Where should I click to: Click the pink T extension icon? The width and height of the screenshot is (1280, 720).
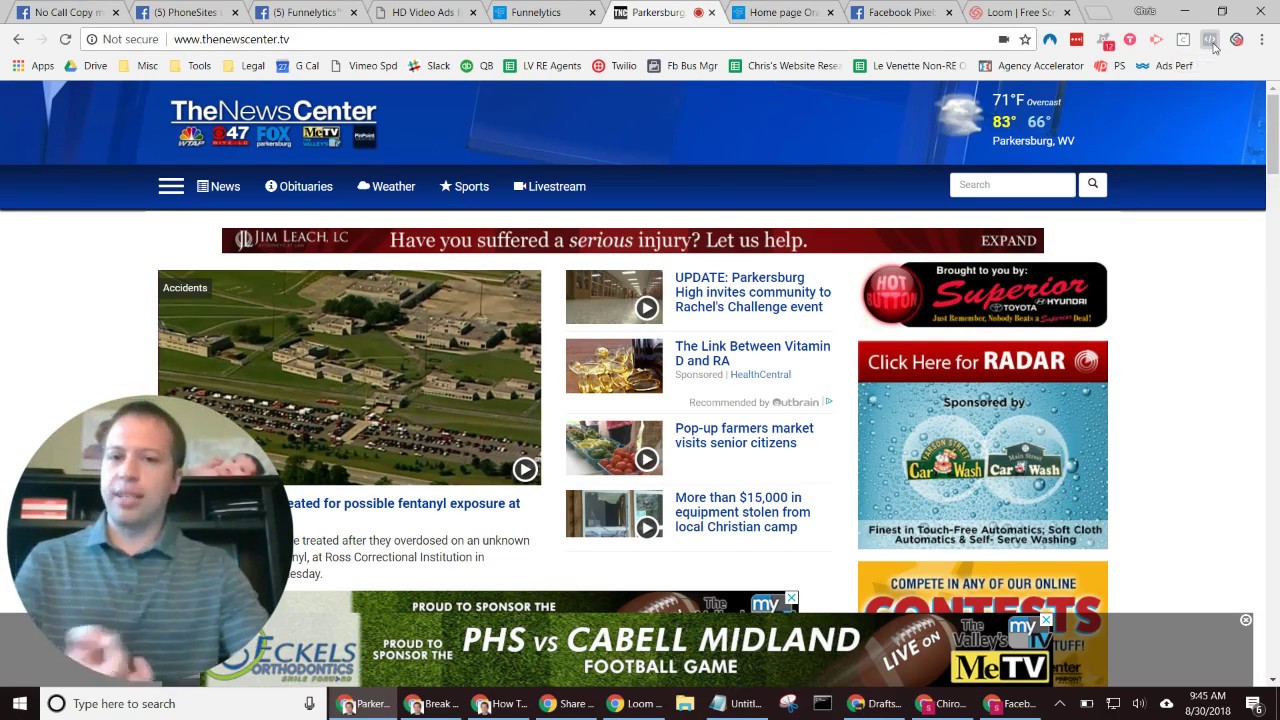pyautogui.click(x=1130, y=39)
